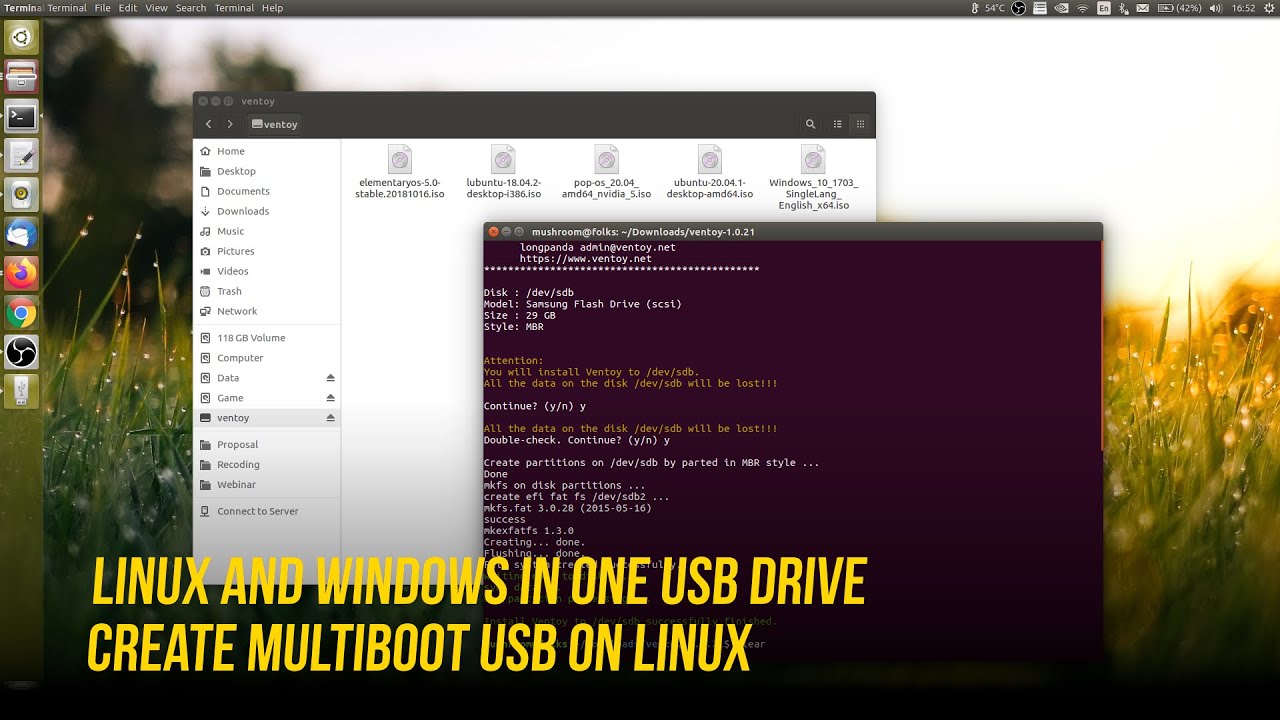This screenshot has width=1280, height=720.
Task: Open the Help menu
Action: [x=272, y=8]
